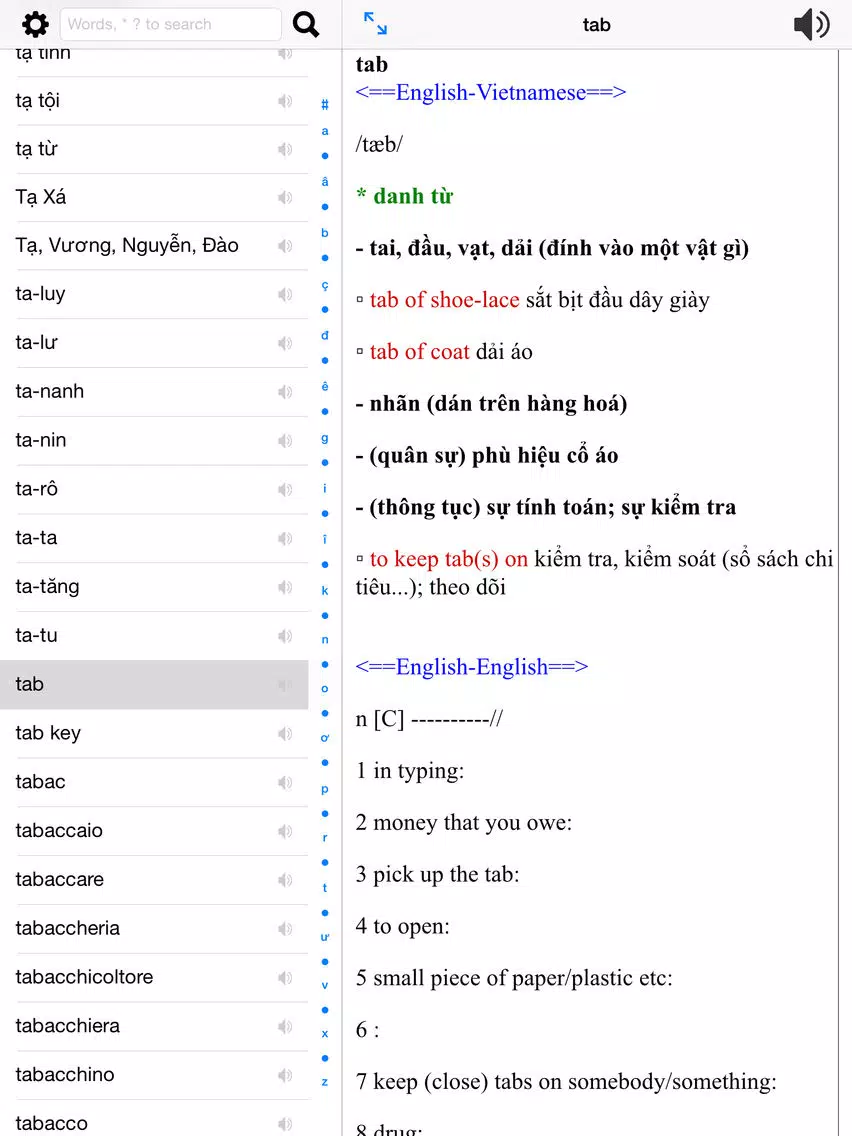
Task: Open entry "tabaccaio" in word list
Action: click(x=154, y=831)
